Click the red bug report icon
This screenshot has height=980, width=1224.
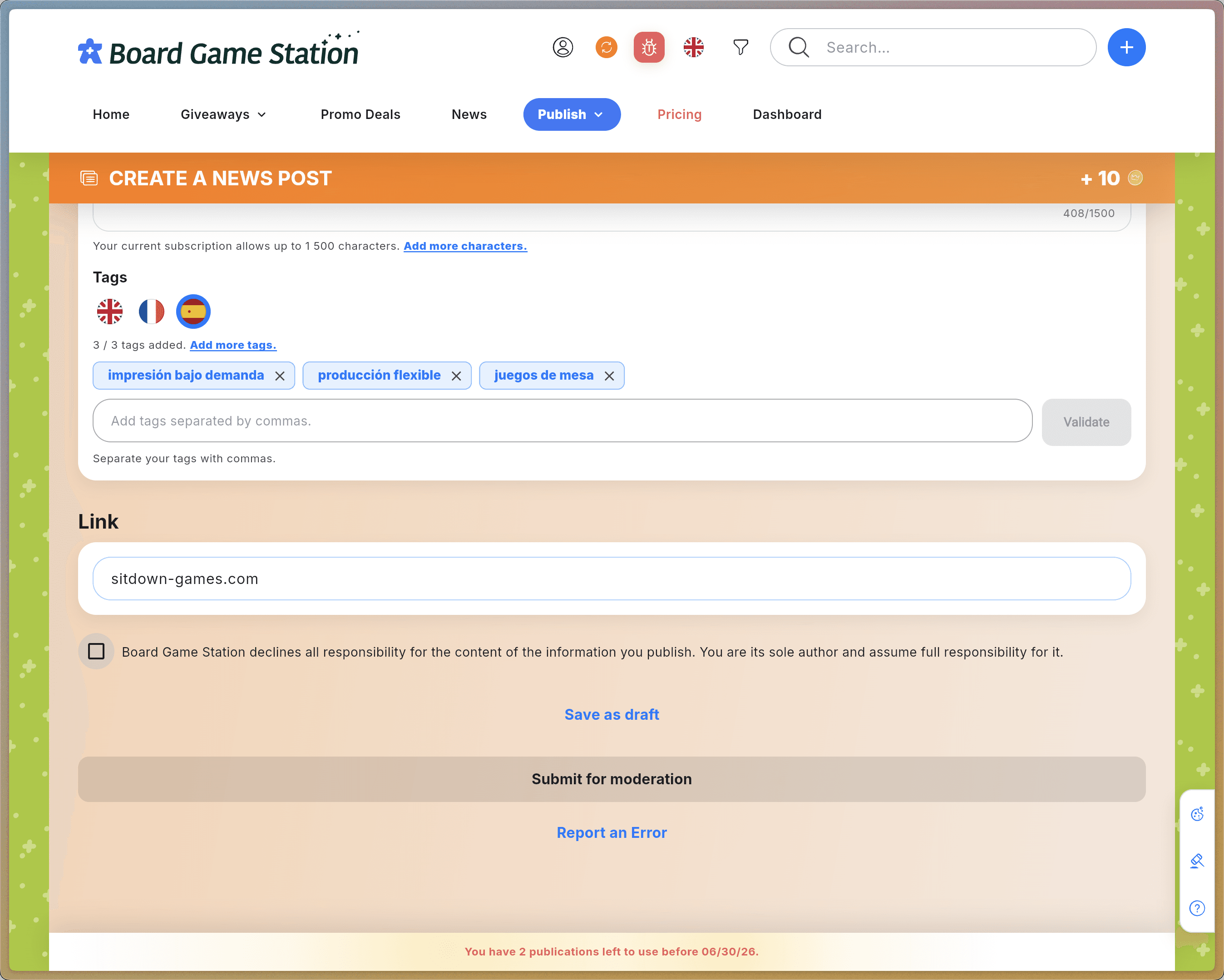(649, 47)
